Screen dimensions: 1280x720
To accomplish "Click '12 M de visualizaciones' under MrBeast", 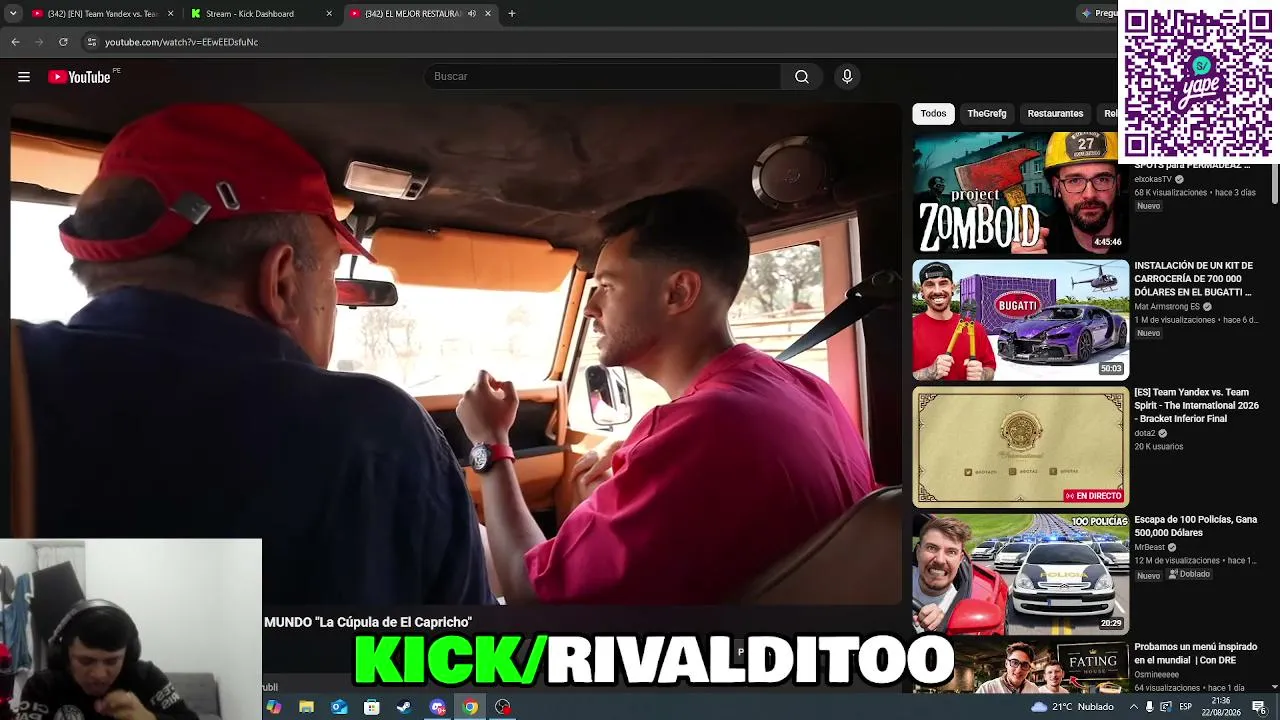I will coord(1175,561).
